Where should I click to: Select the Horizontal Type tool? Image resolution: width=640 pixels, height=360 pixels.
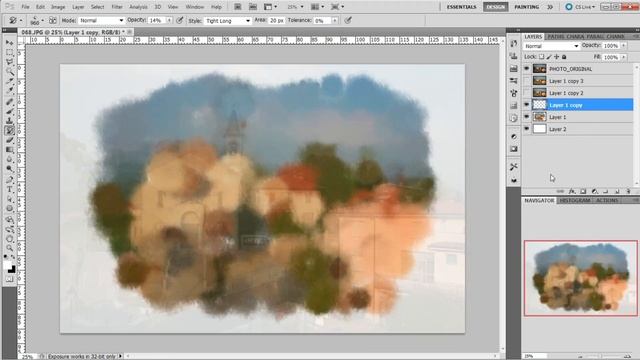10,189
